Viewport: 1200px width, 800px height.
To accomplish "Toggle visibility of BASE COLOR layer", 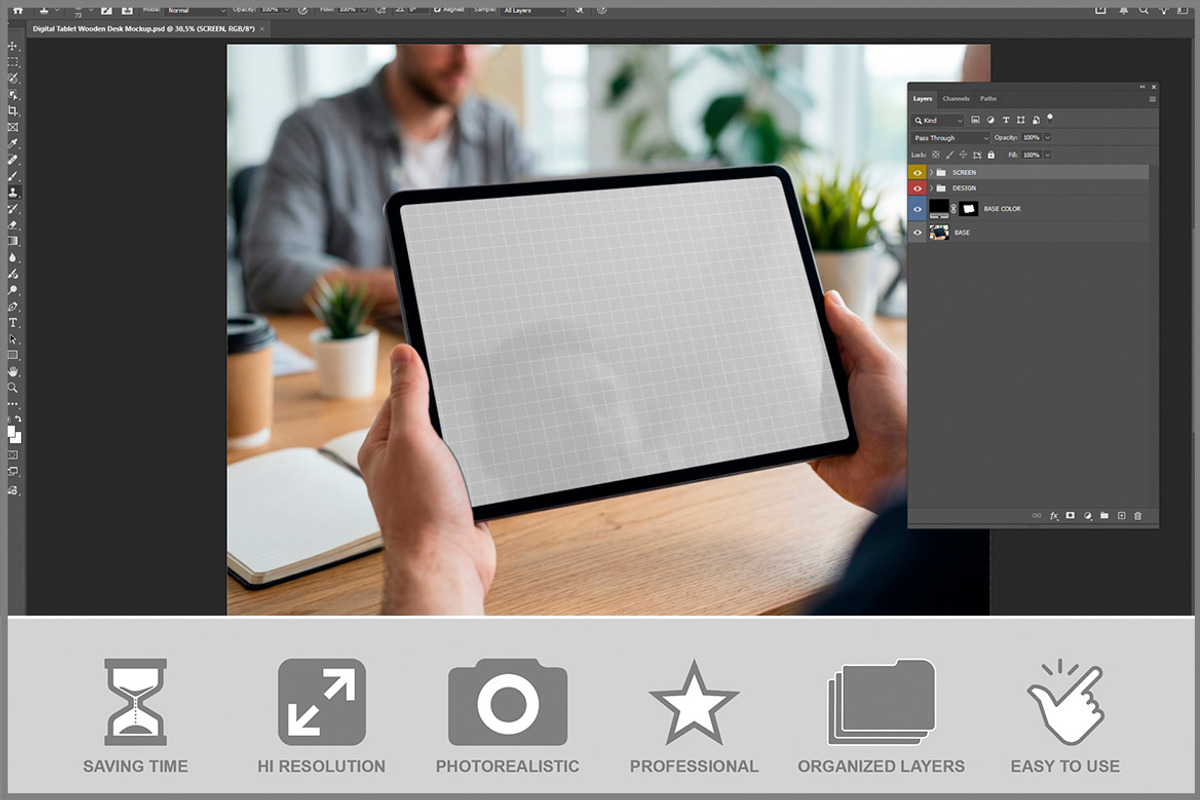I will (917, 209).
